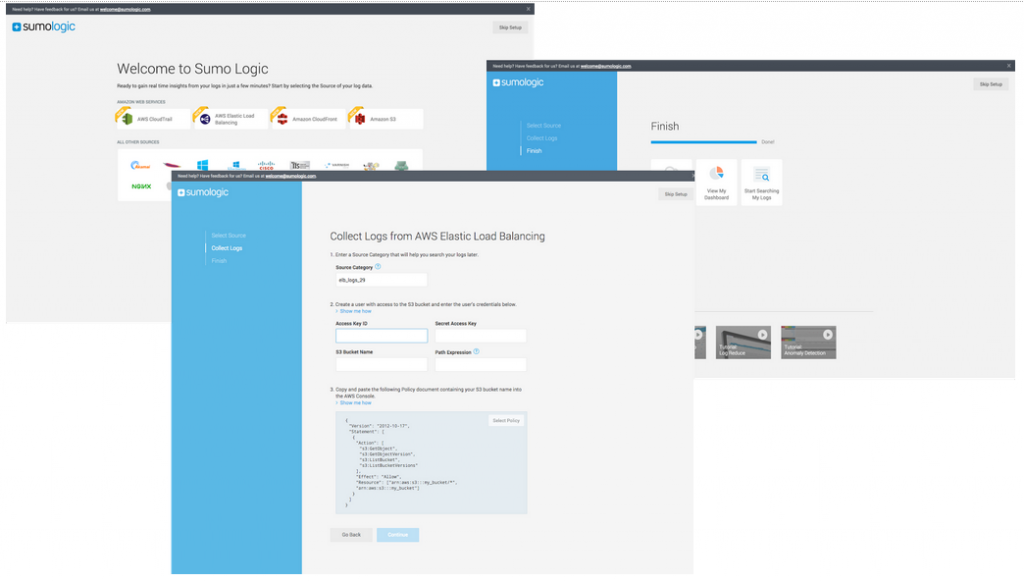The image size is (1024, 582).
Task: Select the AWS CloudTrail source card
Action: [153, 119]
